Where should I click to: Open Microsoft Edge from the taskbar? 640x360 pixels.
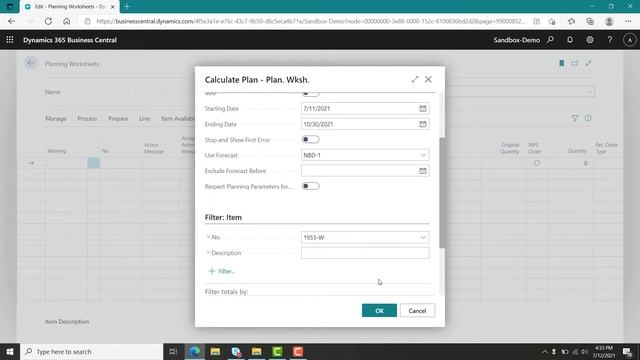click(195, 351)
